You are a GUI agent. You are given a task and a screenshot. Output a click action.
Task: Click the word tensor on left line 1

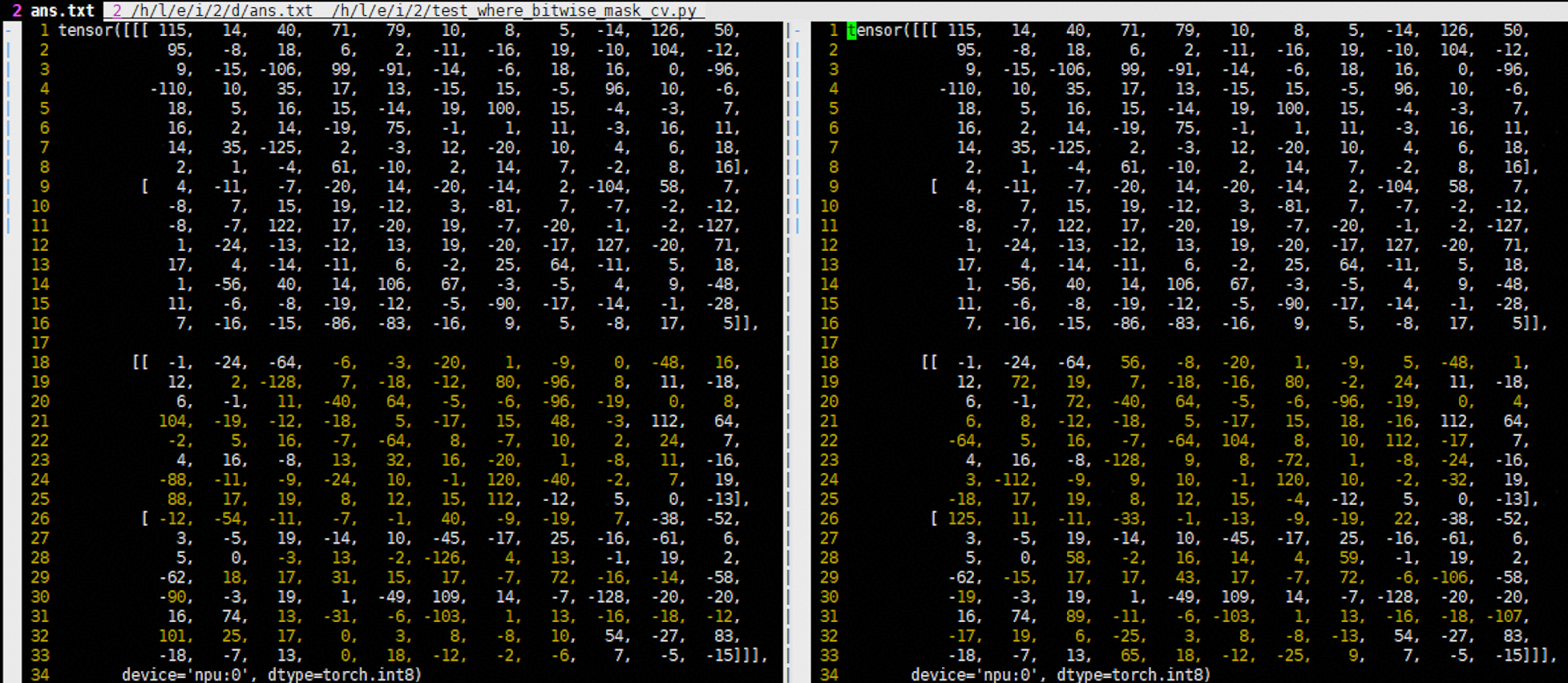click(85, 30)
